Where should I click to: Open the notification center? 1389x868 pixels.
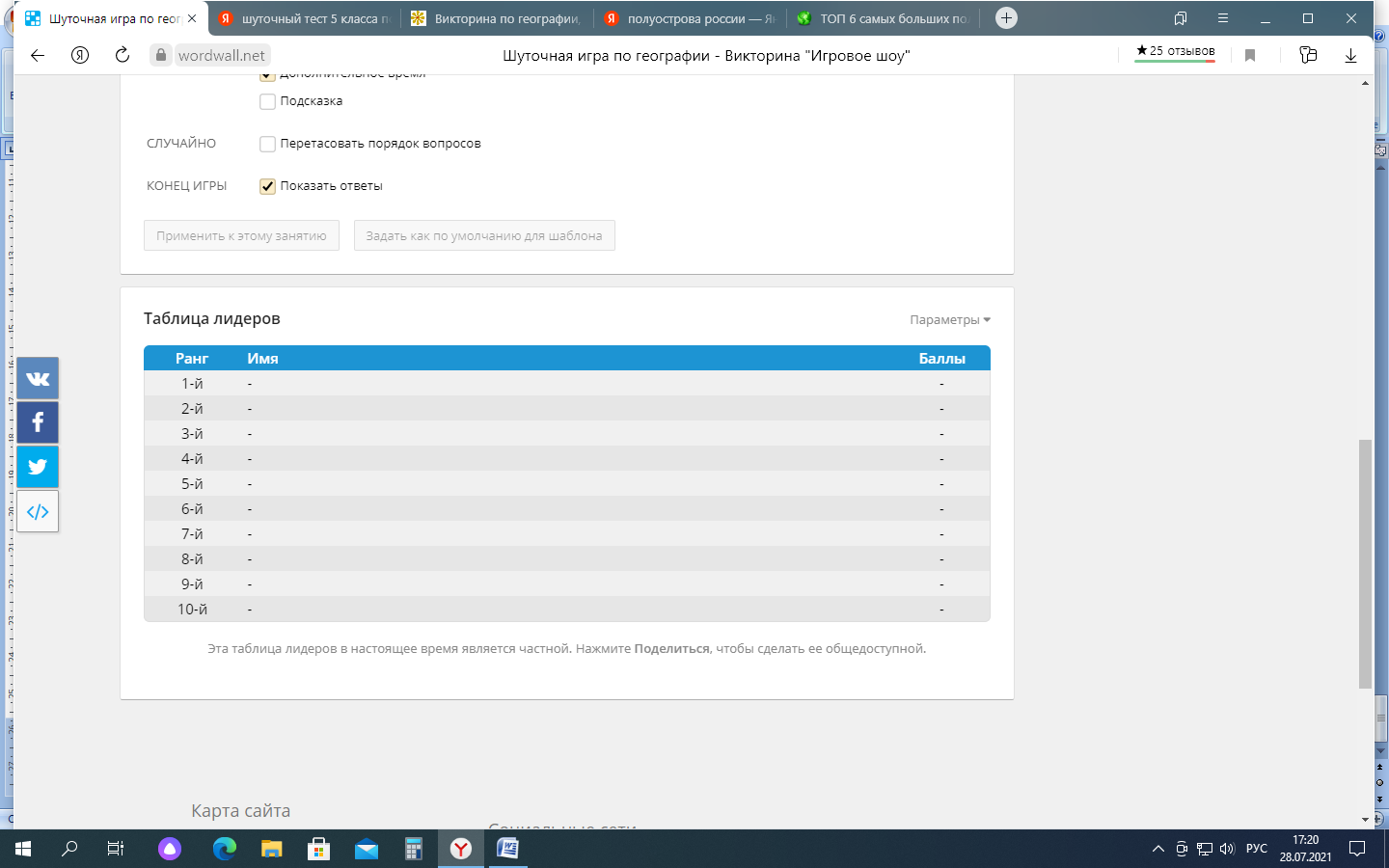click(x=1357, y=849)
